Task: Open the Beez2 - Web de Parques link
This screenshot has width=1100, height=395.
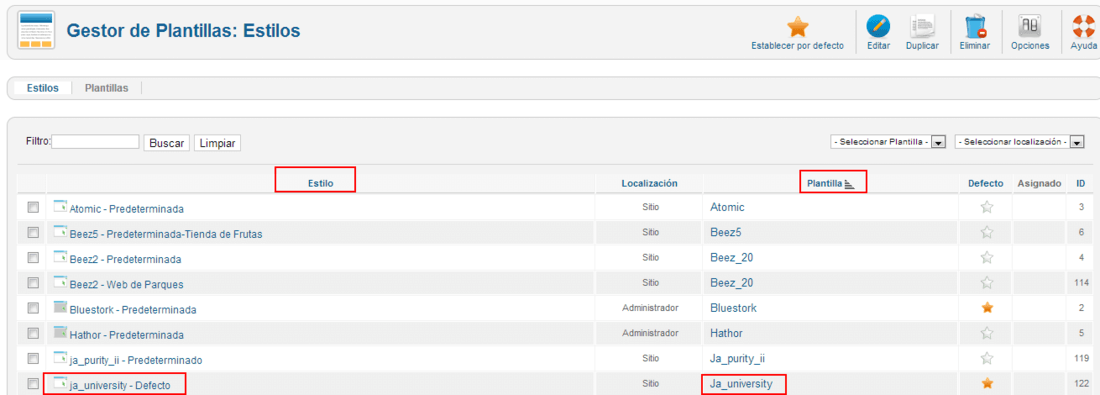Action: [126, 284]
